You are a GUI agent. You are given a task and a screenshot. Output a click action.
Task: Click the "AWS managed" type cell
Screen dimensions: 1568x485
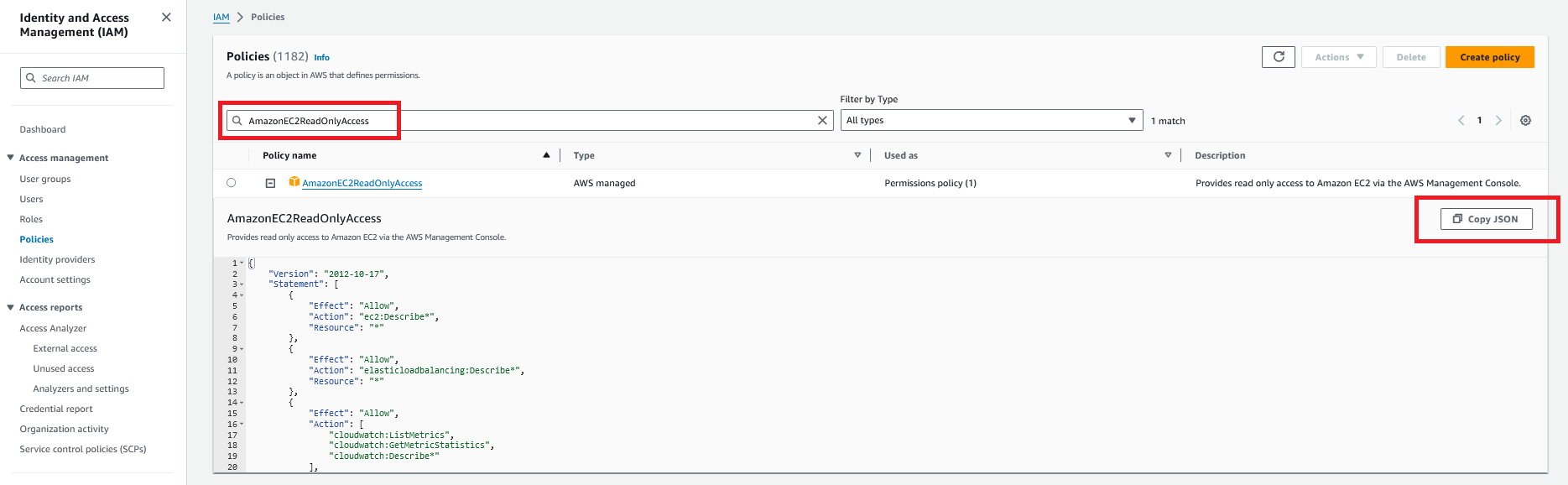(604, 183)
